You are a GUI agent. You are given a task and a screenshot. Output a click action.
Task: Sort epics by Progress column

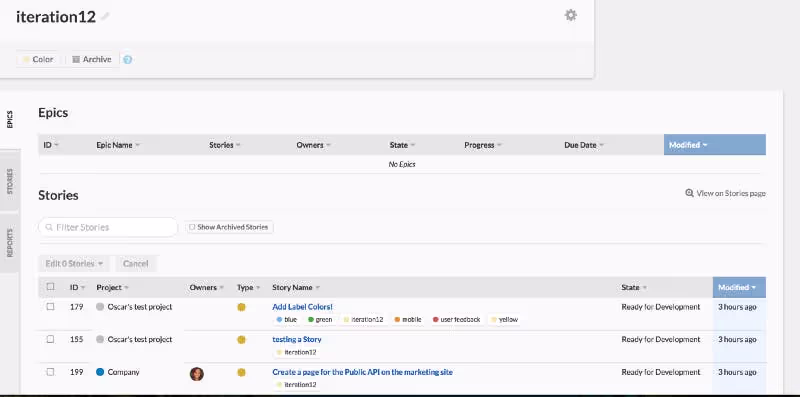(483, 145)
